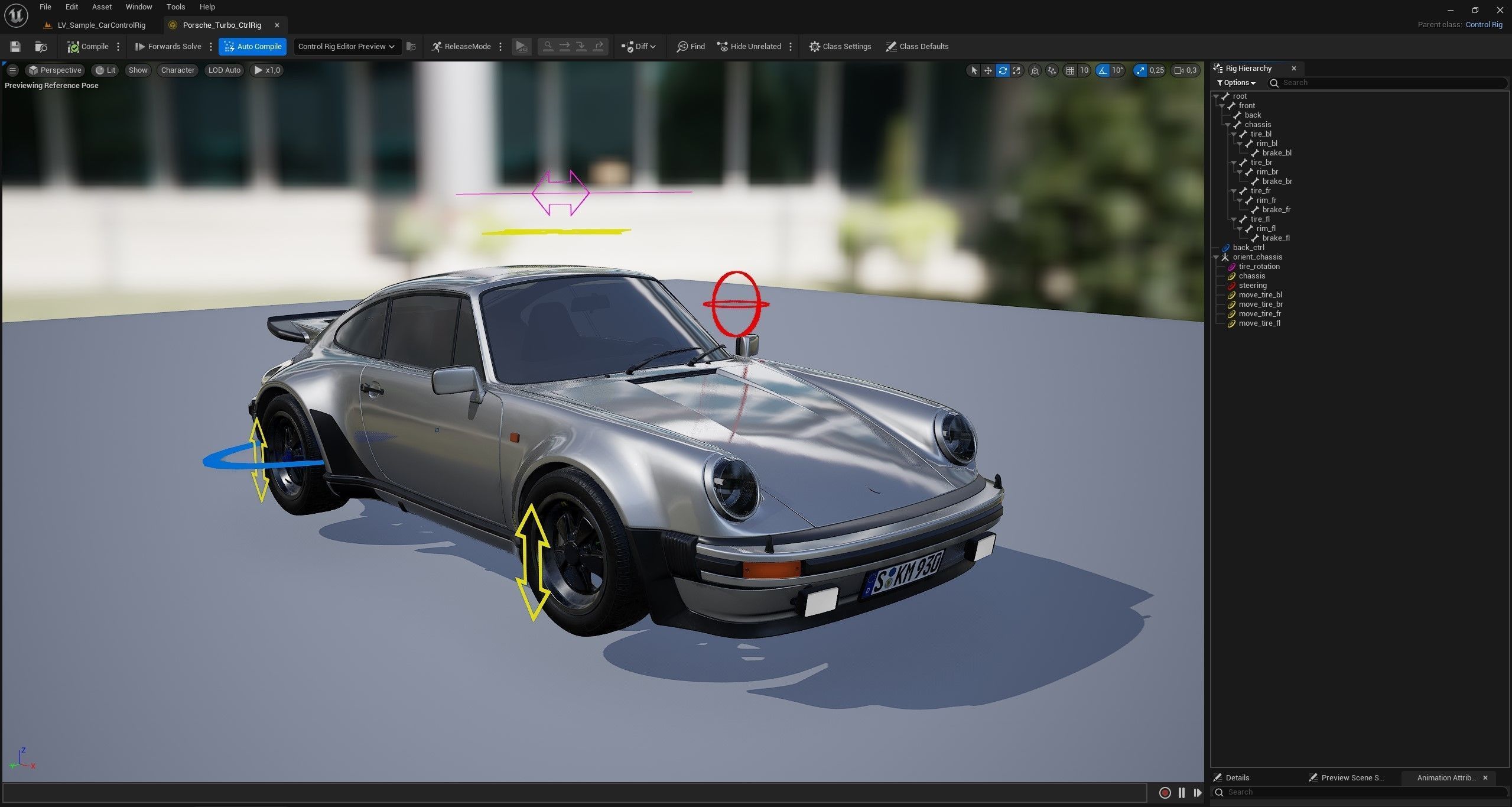Open Control Rig Editor Preview dropdown

coord(347,47)
